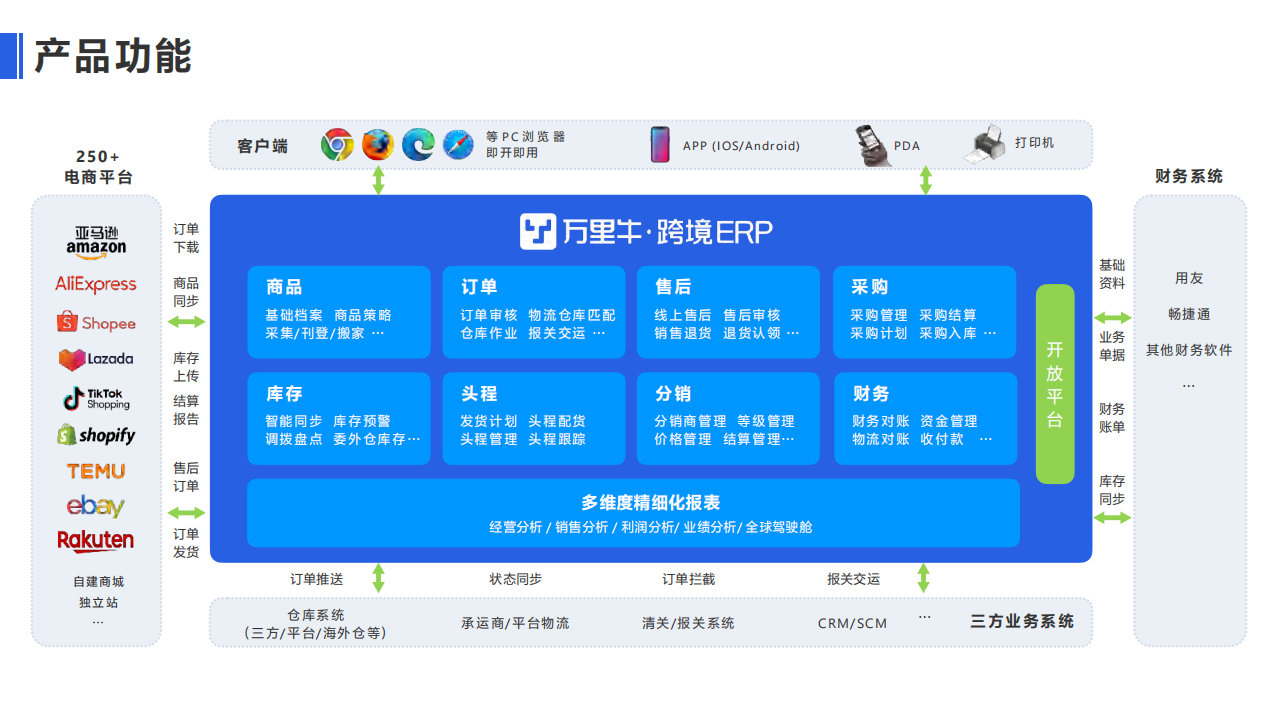
Task: Click the Microsoft Edge browser icon
Action: click(418, 145)
